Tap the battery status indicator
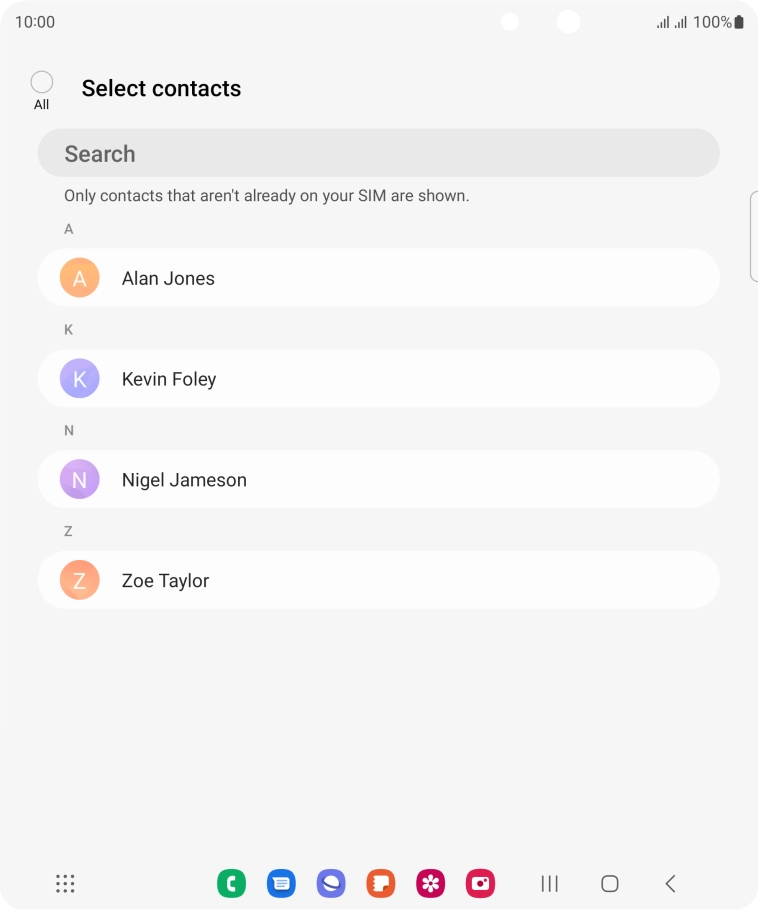The width and height of the screenshot is (758, 910). point(739,22)
